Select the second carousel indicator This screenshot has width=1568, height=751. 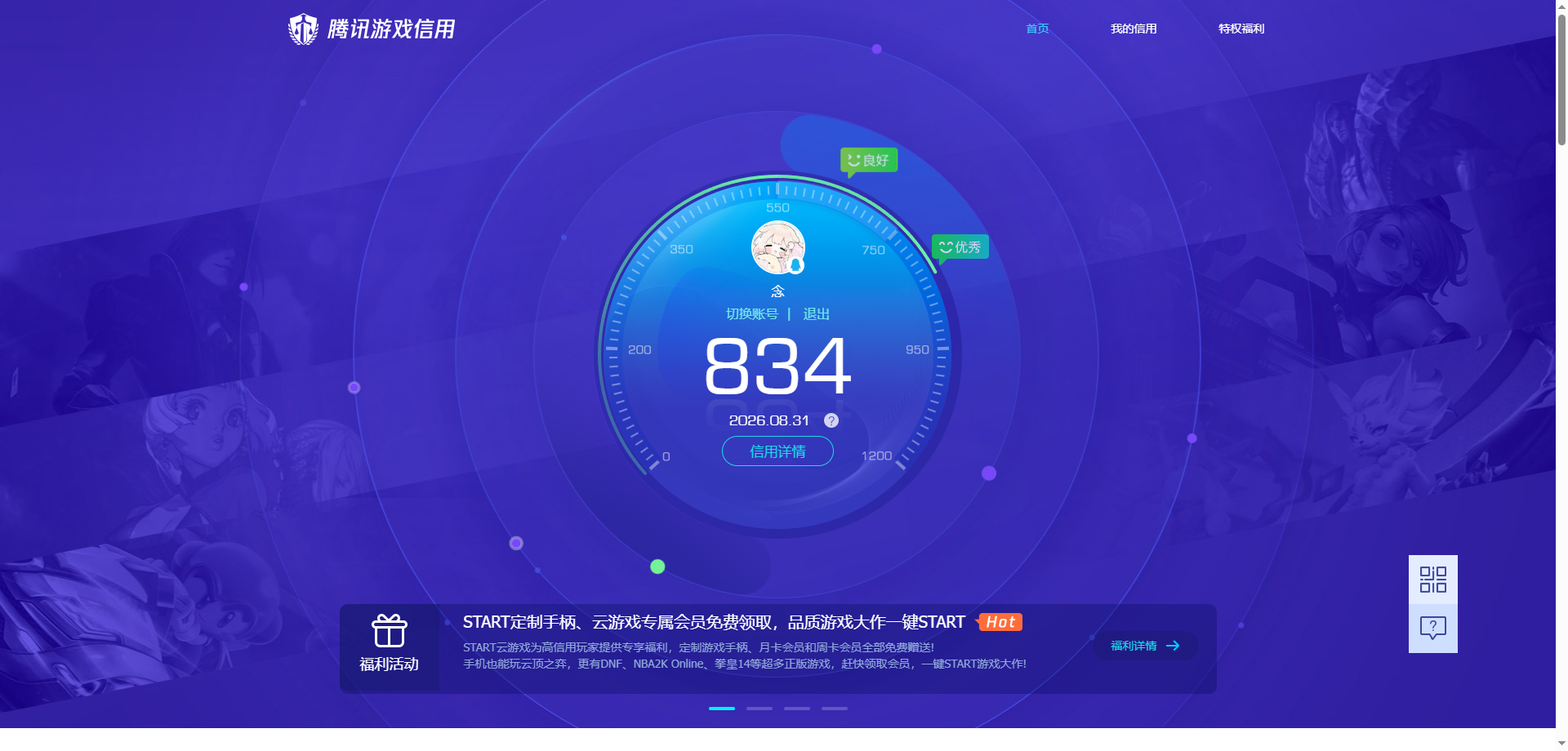click(759, 709)
